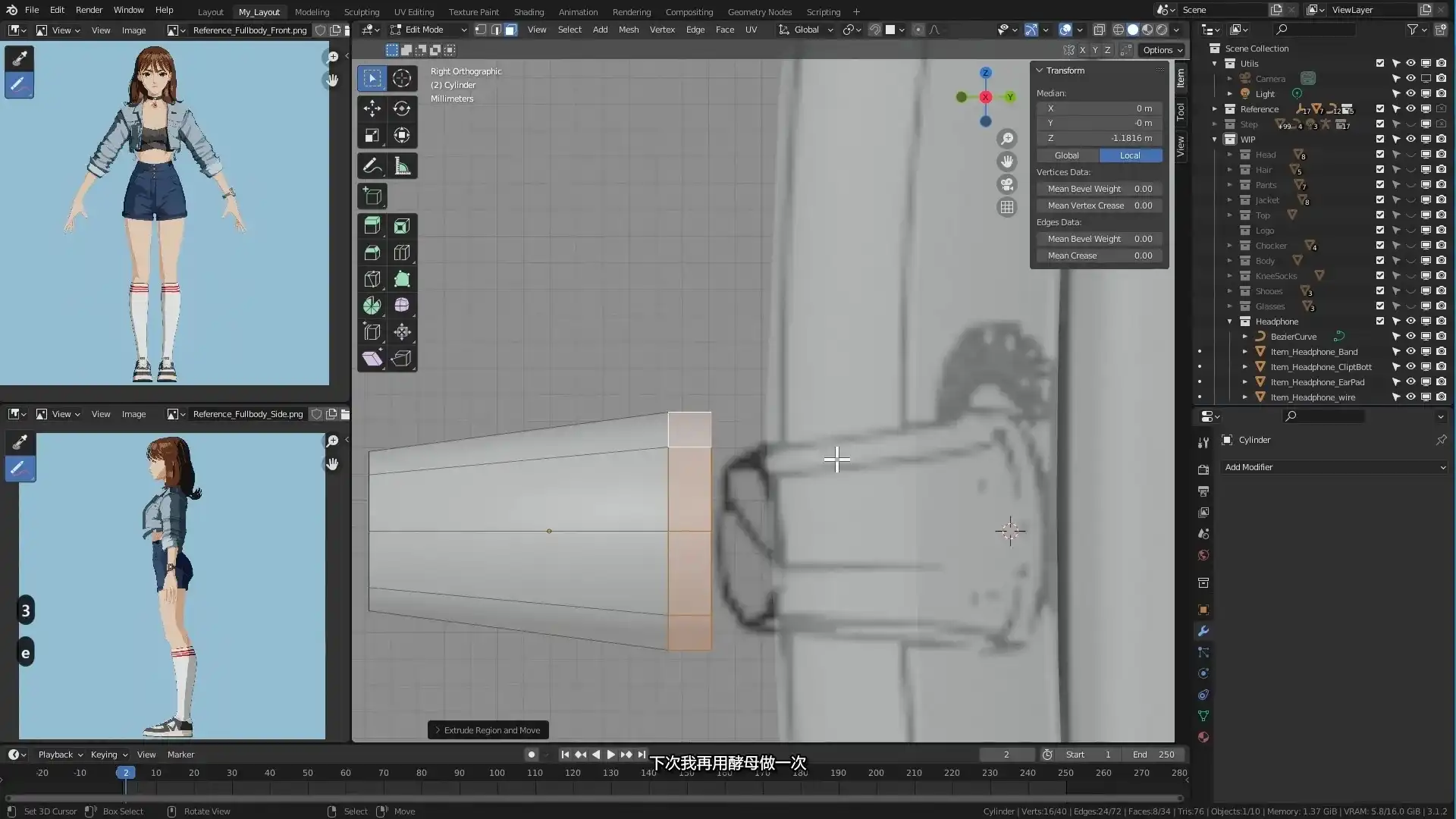1456x819 pixels.
Task: Toggle camera view in viewport gizmo
Action: [x=1007, y=184]
